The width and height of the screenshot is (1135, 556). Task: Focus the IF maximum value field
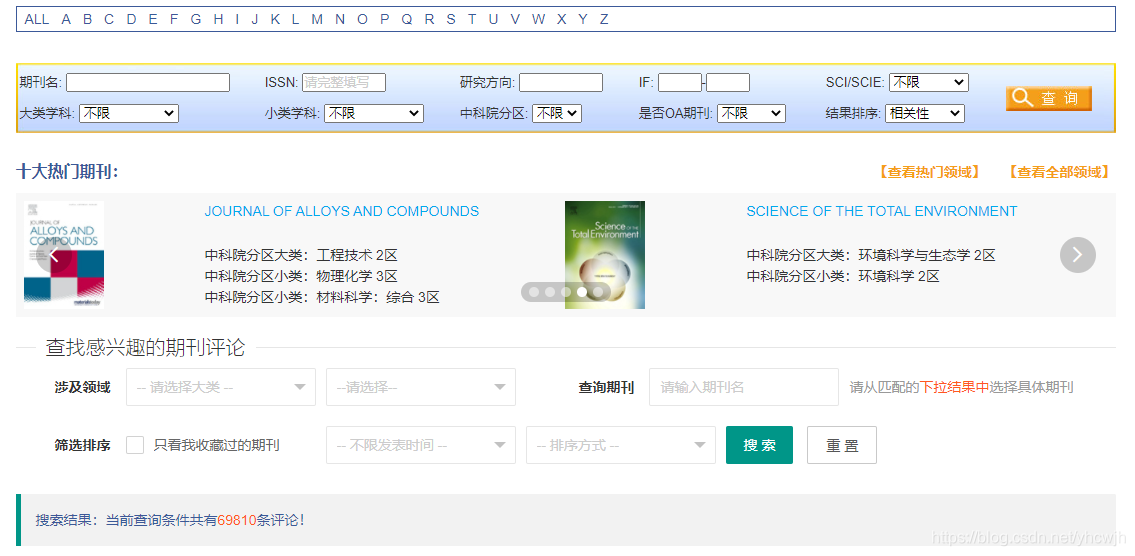tap(728, 83)
